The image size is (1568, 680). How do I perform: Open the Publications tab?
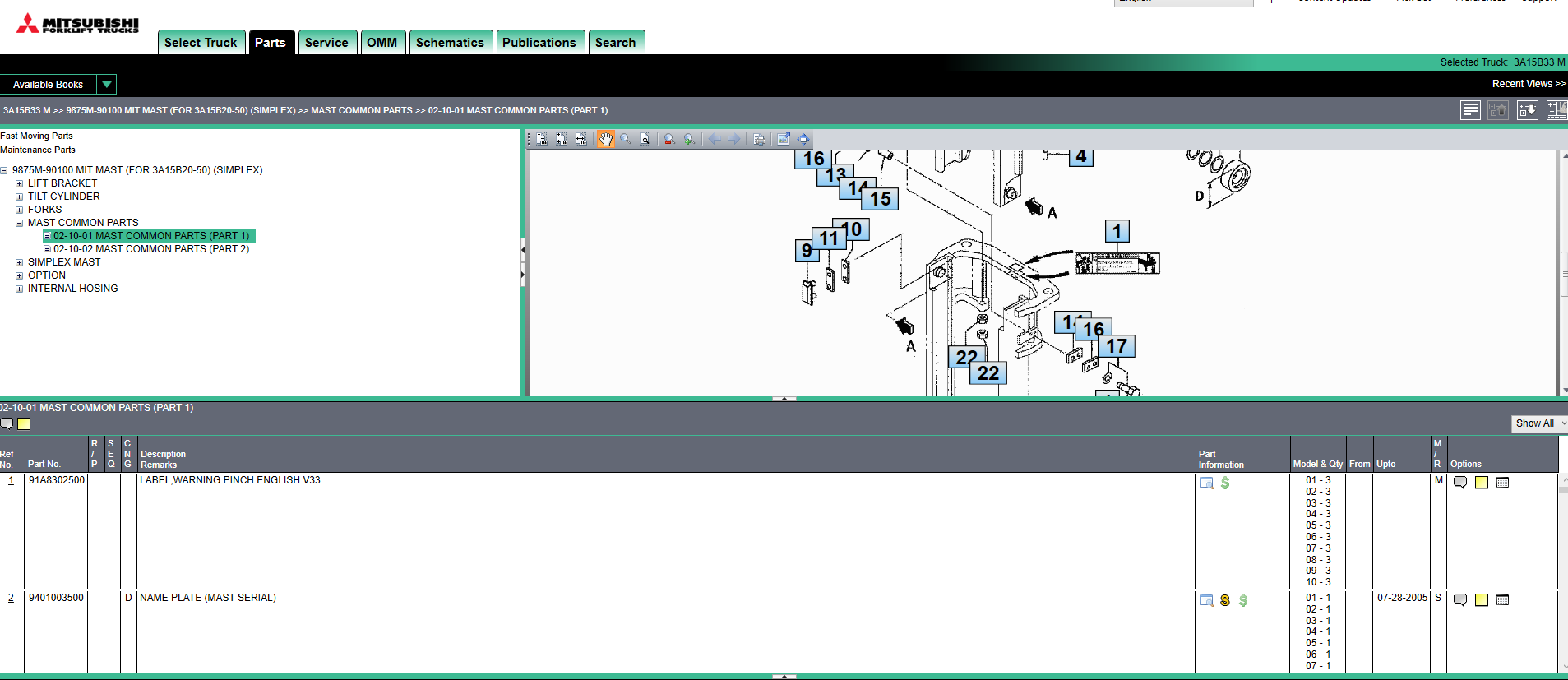point(539,43)
